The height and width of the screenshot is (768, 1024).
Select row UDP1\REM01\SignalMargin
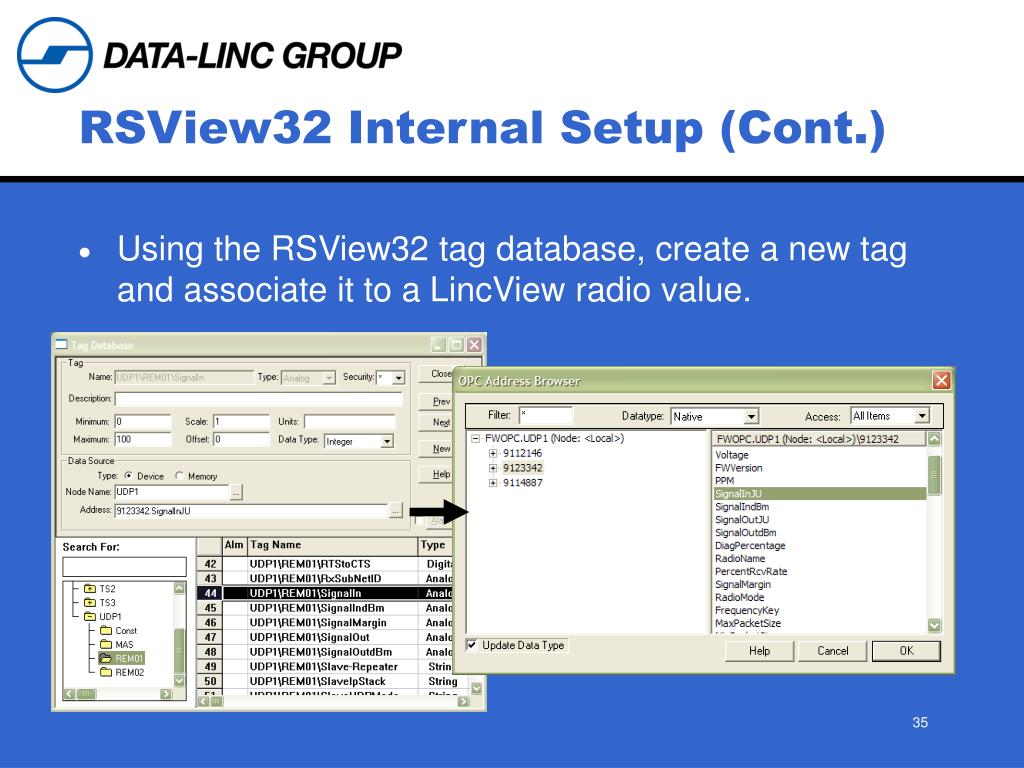325,622
